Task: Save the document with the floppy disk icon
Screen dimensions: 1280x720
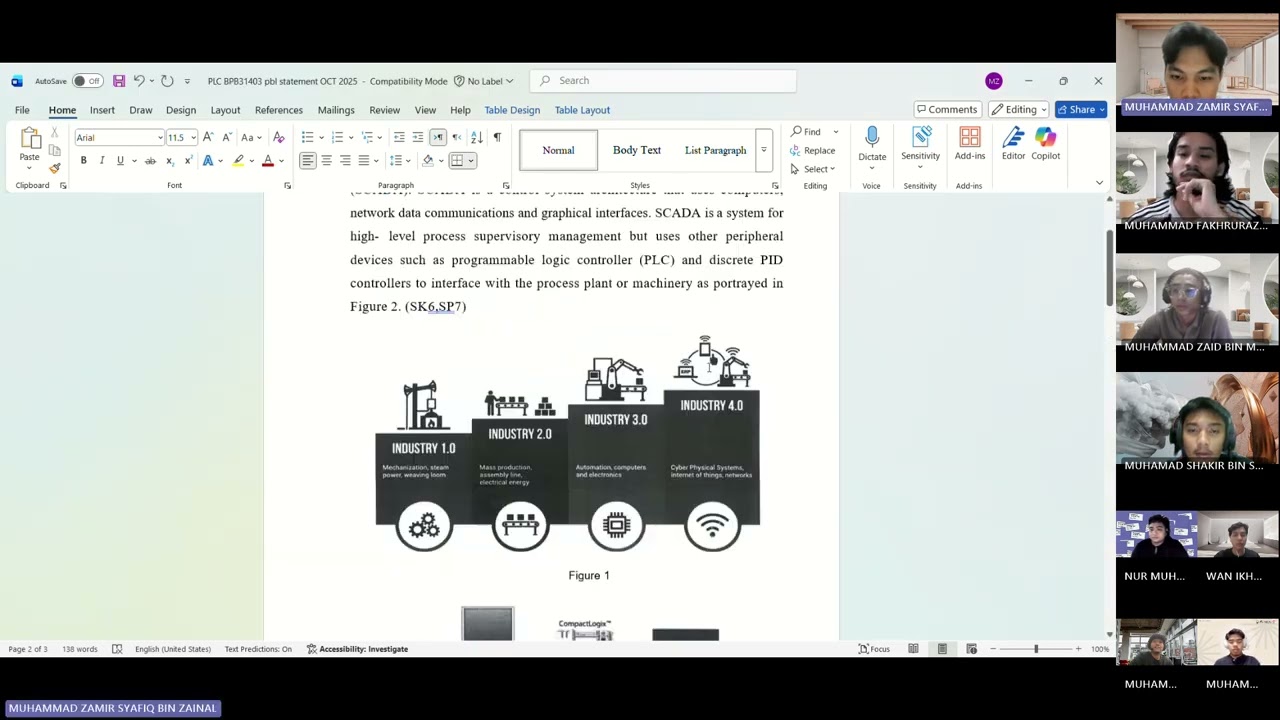Action: click(119, 81)
